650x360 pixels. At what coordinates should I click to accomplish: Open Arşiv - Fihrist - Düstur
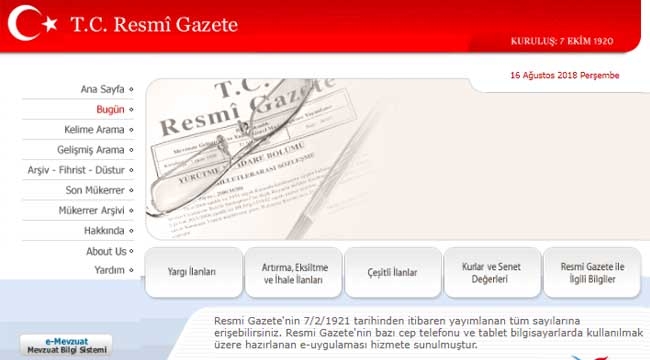click(76, 170)
